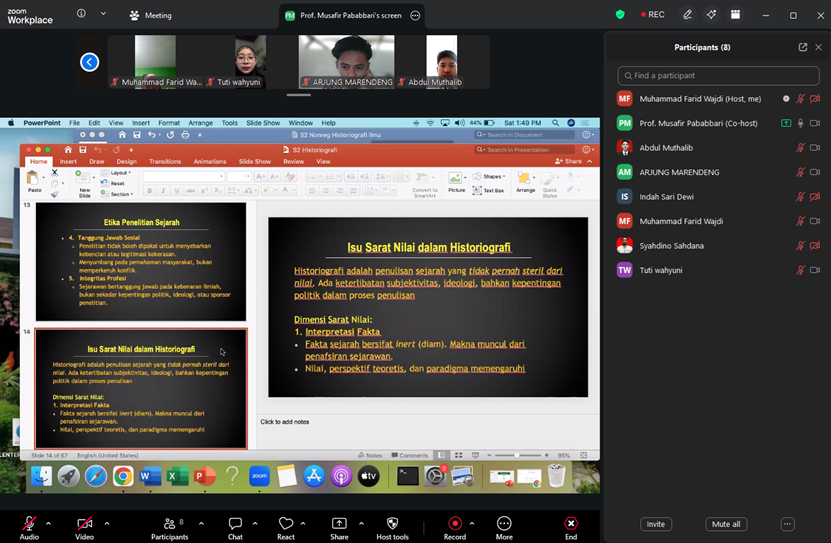Click the Mute all button
The height and width of the screenshot is (543, 831).
click(726, 524)
